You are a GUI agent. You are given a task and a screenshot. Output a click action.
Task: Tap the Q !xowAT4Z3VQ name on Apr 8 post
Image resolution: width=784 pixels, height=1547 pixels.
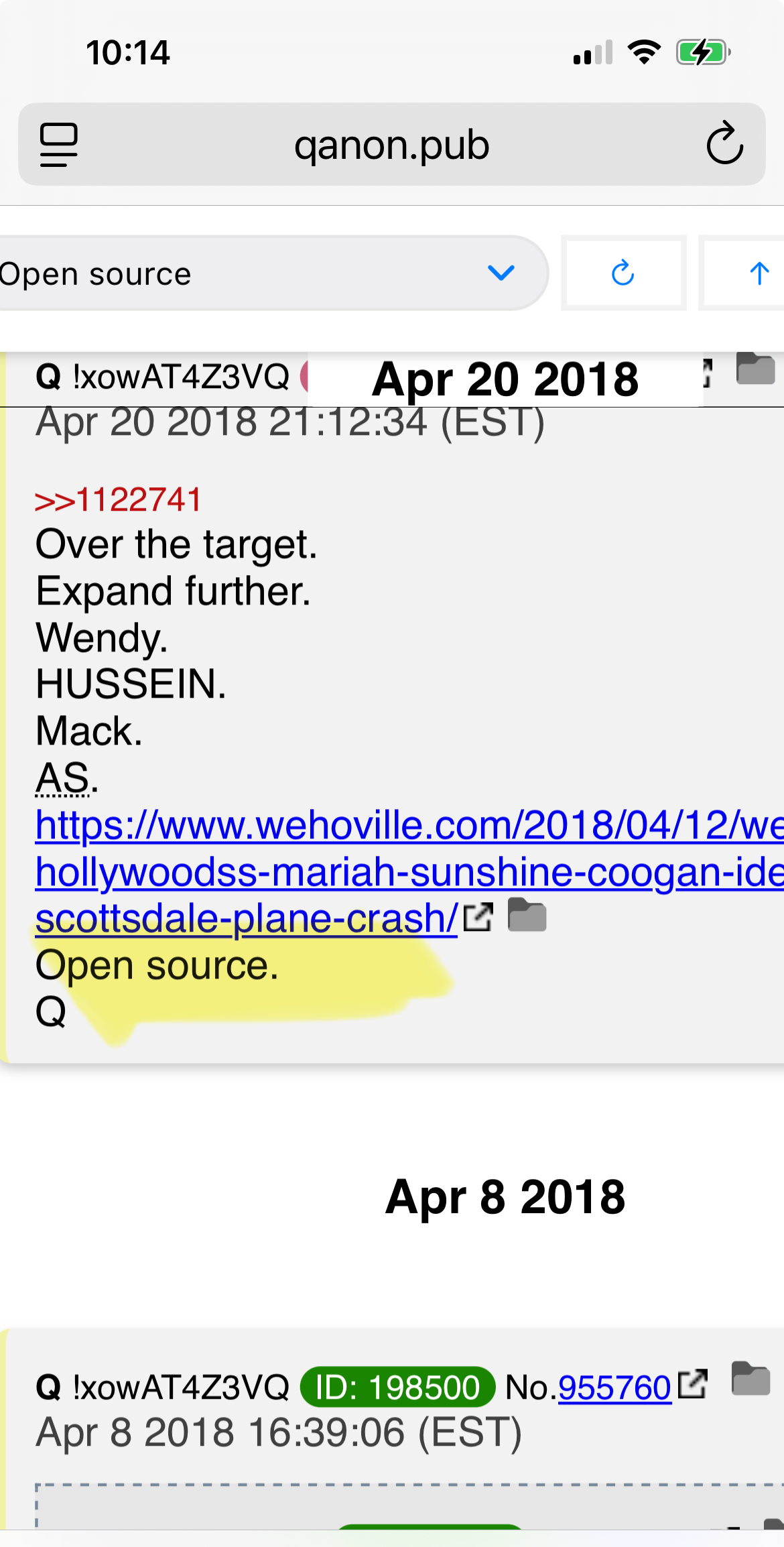pyautogui.click(x=162, y=1387)
